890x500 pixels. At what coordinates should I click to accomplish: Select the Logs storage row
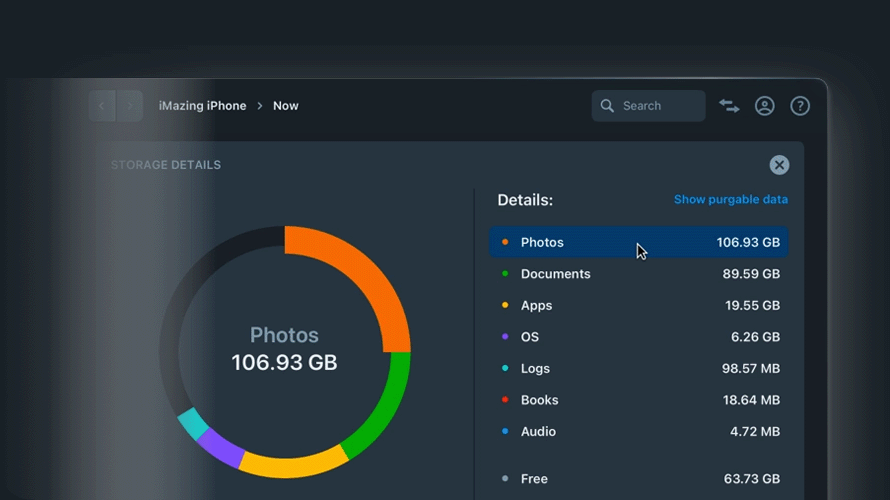[638, 369]
